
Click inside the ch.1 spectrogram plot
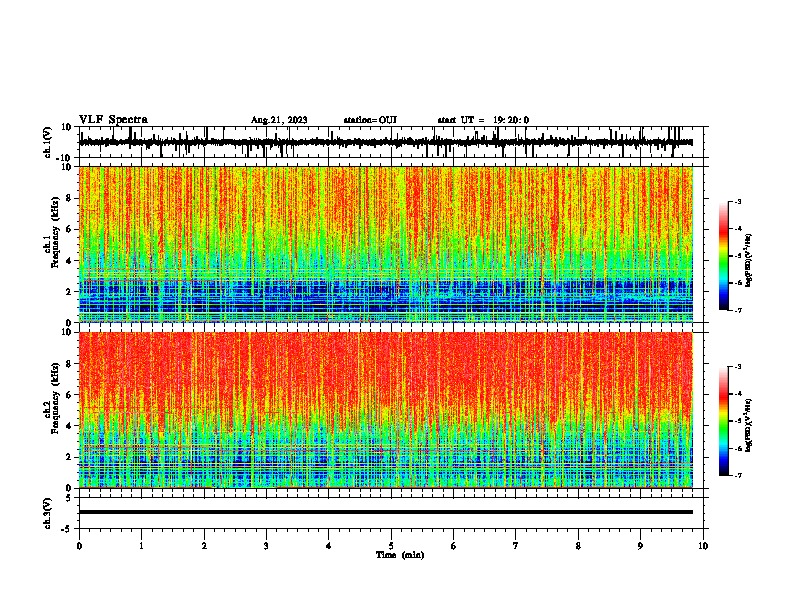coord(386,244)
